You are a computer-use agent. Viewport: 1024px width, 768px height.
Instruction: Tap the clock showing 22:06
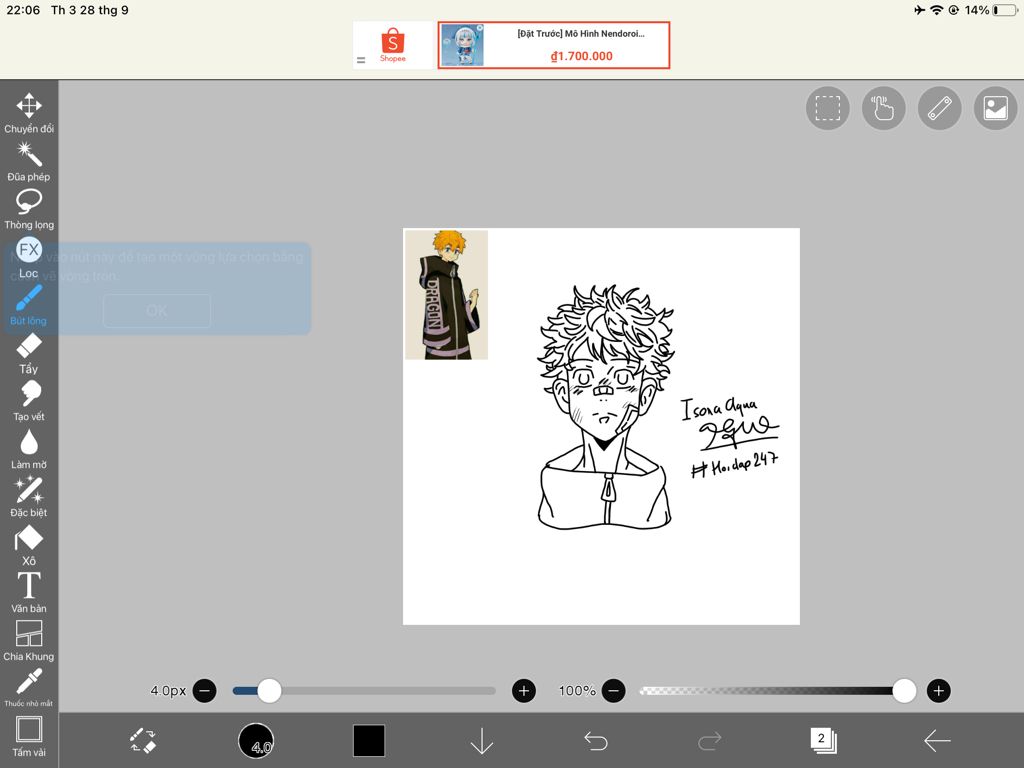click(x=23, y=10)
